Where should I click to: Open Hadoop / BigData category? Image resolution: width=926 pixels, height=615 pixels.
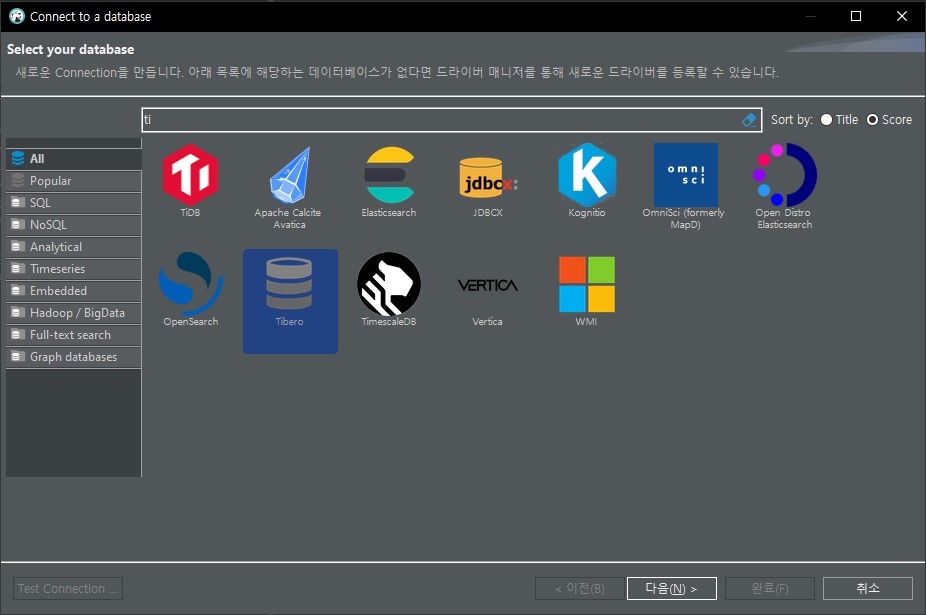coord(74,313)
